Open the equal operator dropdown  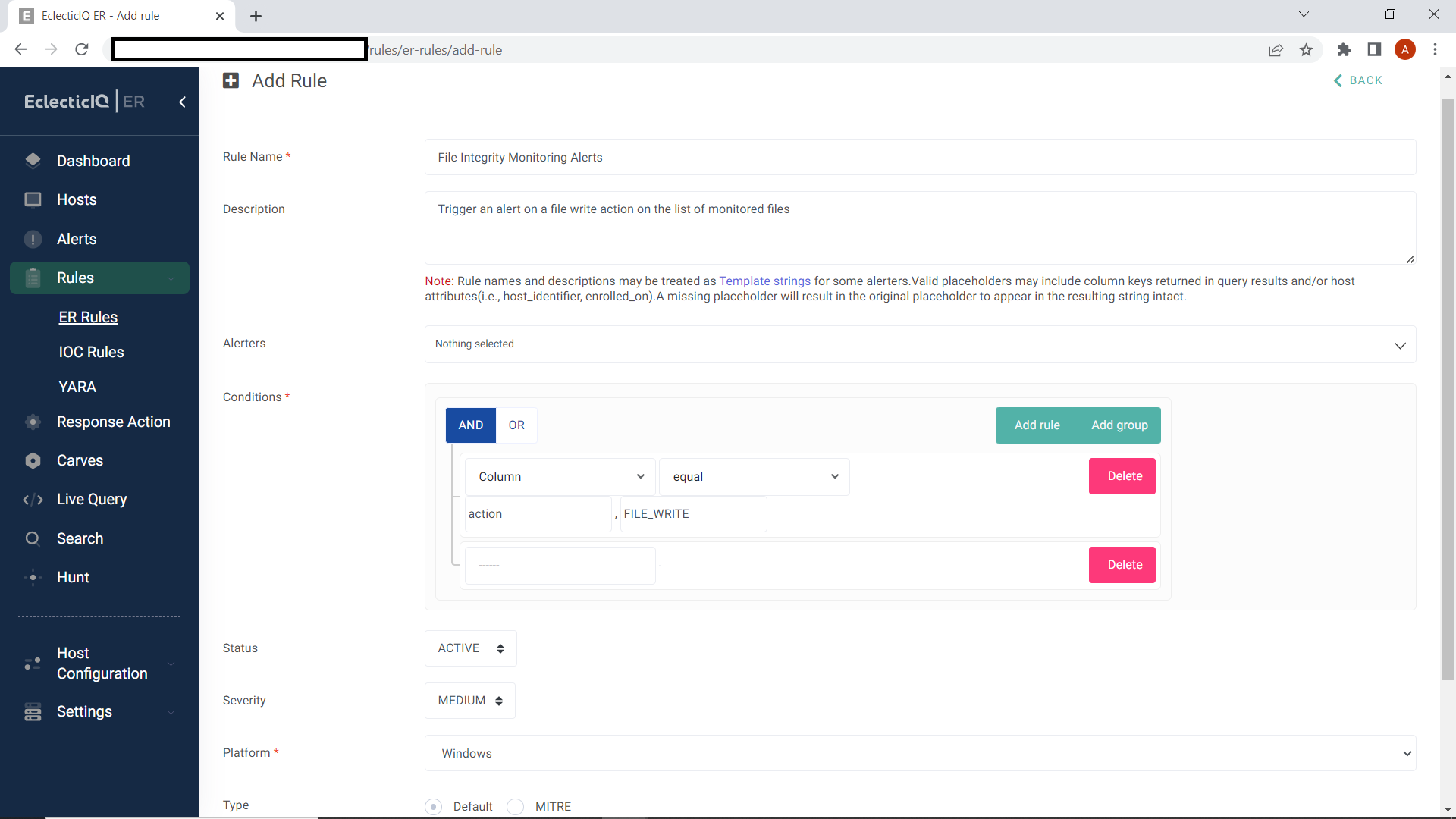[755, 476]
